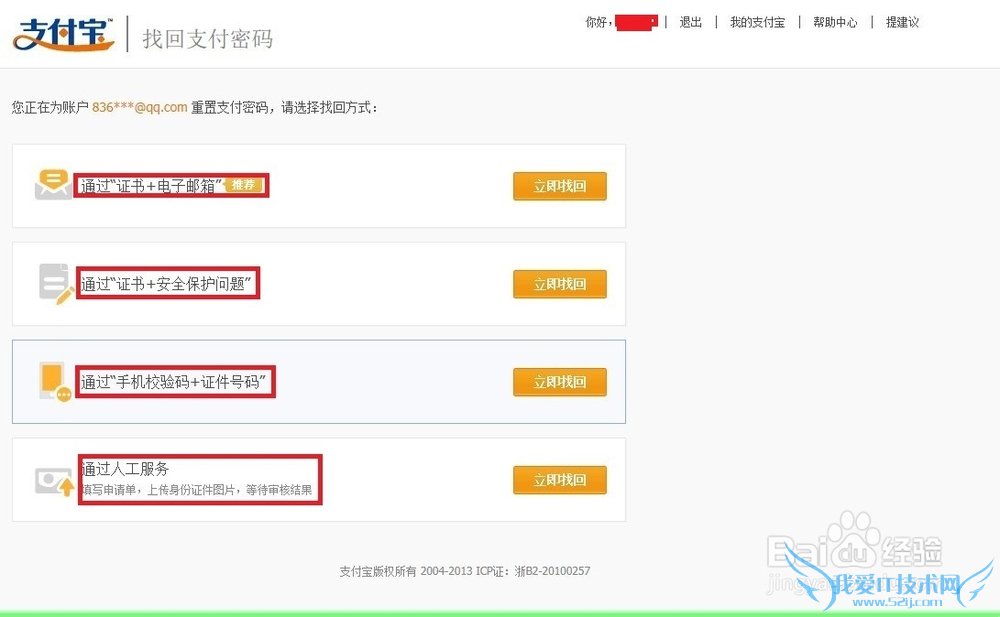This screenshot has width=1000, height=617.
Task: Open 提建议 suggestion link
Action: click(902, 22)
